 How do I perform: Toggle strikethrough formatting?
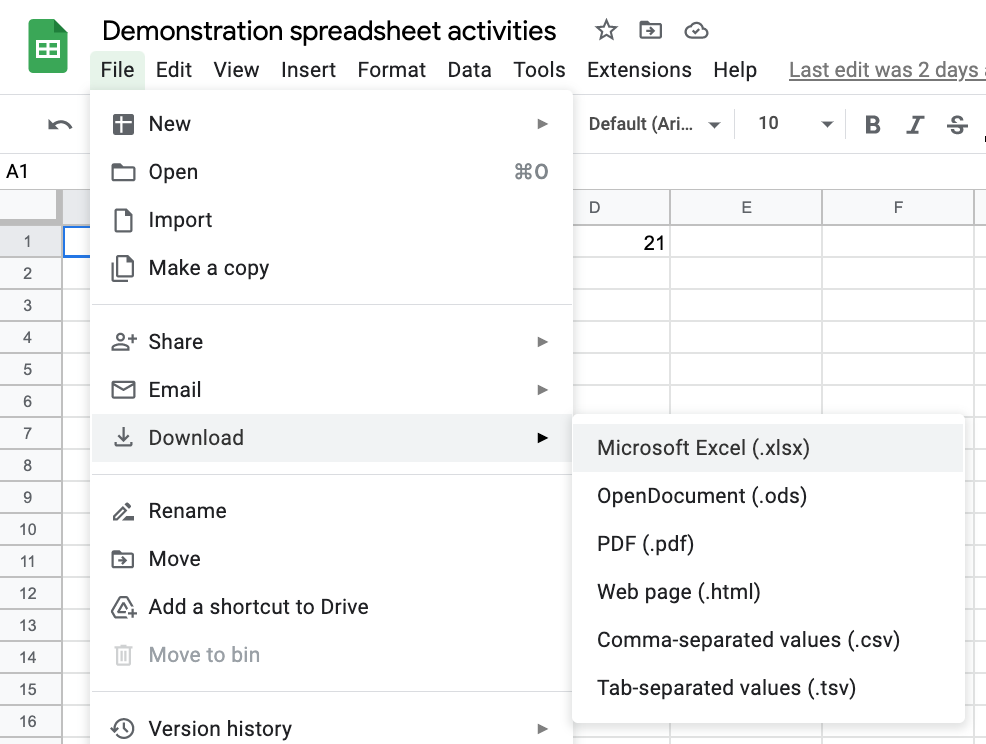[957, 125]
